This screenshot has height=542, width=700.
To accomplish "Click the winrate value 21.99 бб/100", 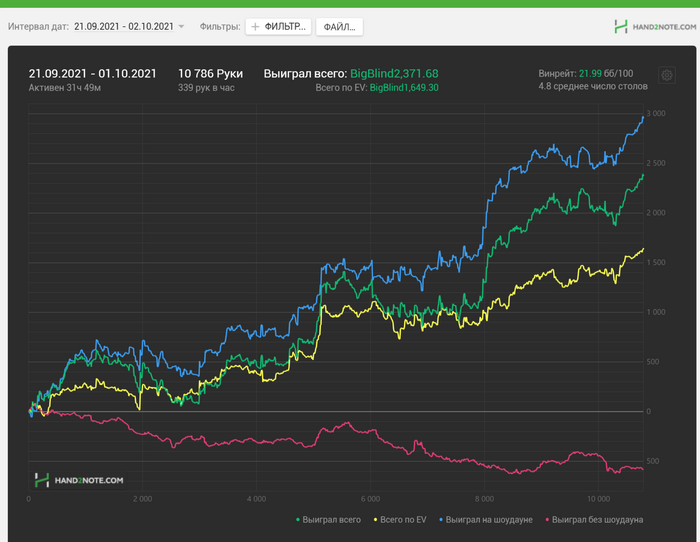I will point(606,73).
